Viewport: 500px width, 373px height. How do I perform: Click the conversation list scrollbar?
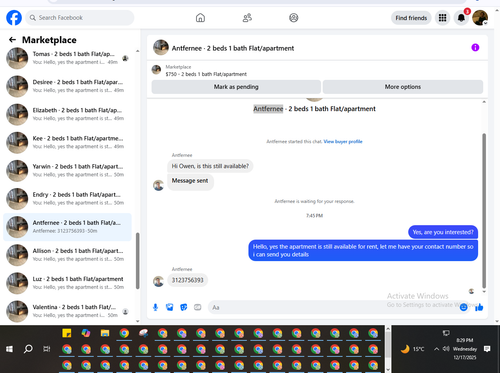[137, 261]
